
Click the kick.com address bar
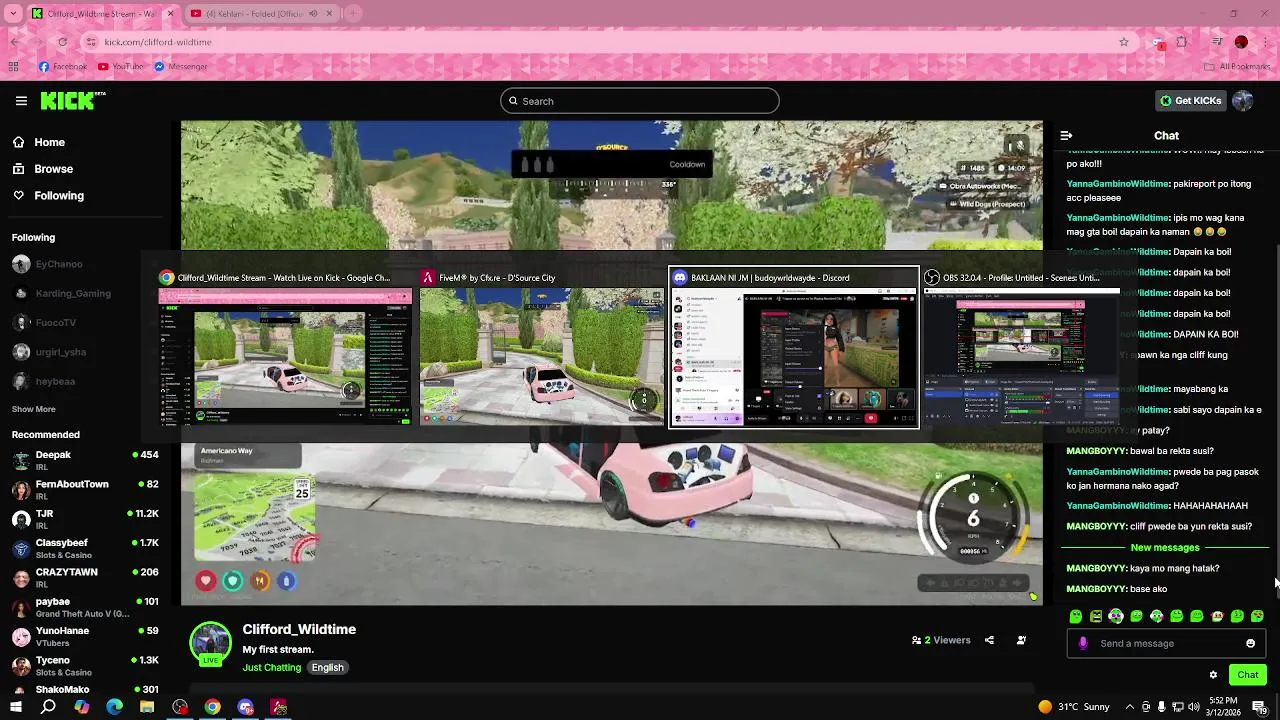[600, 42]
